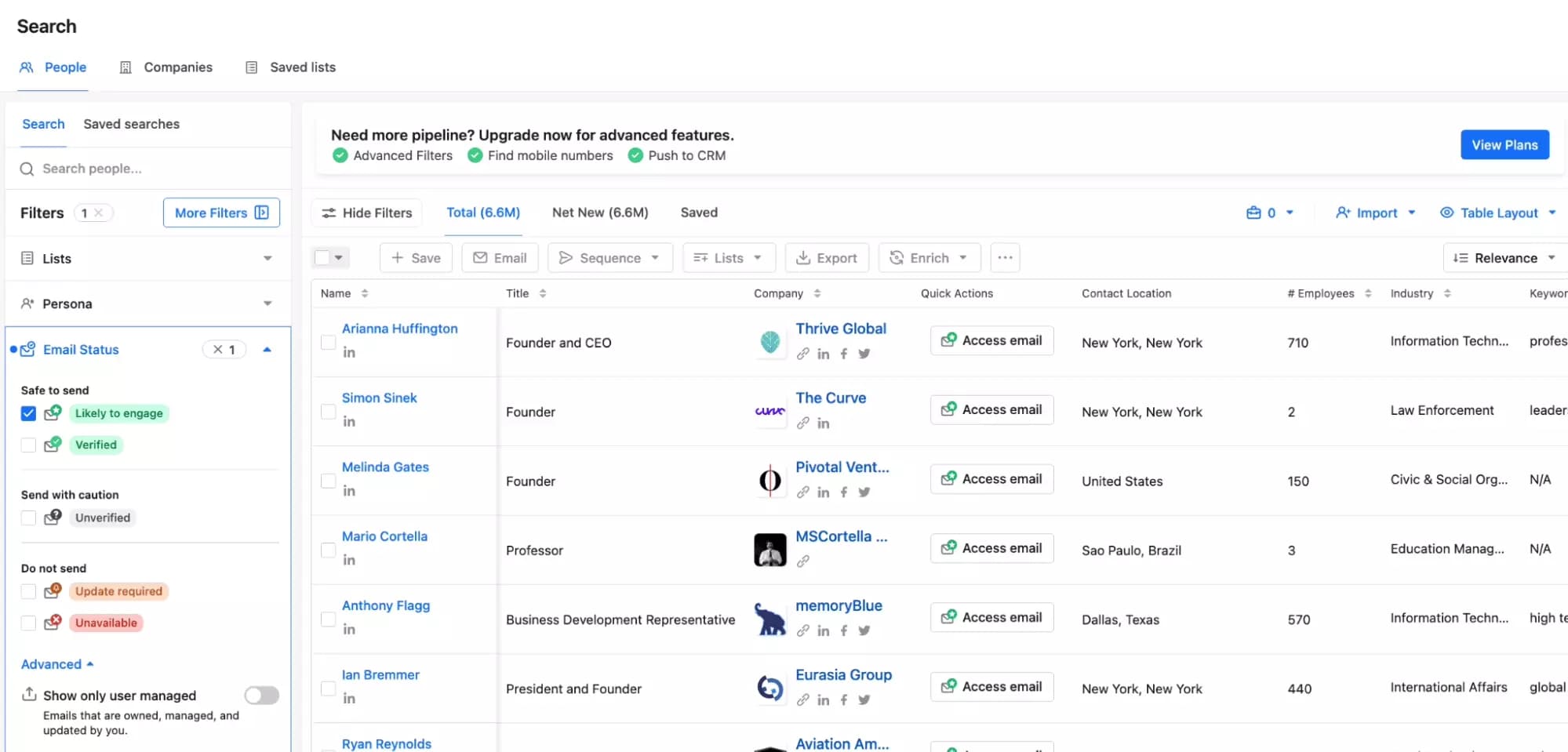Clear the Filters count badge X
The height and width of the screenshot is (752, 1568).
coord(99,213)
